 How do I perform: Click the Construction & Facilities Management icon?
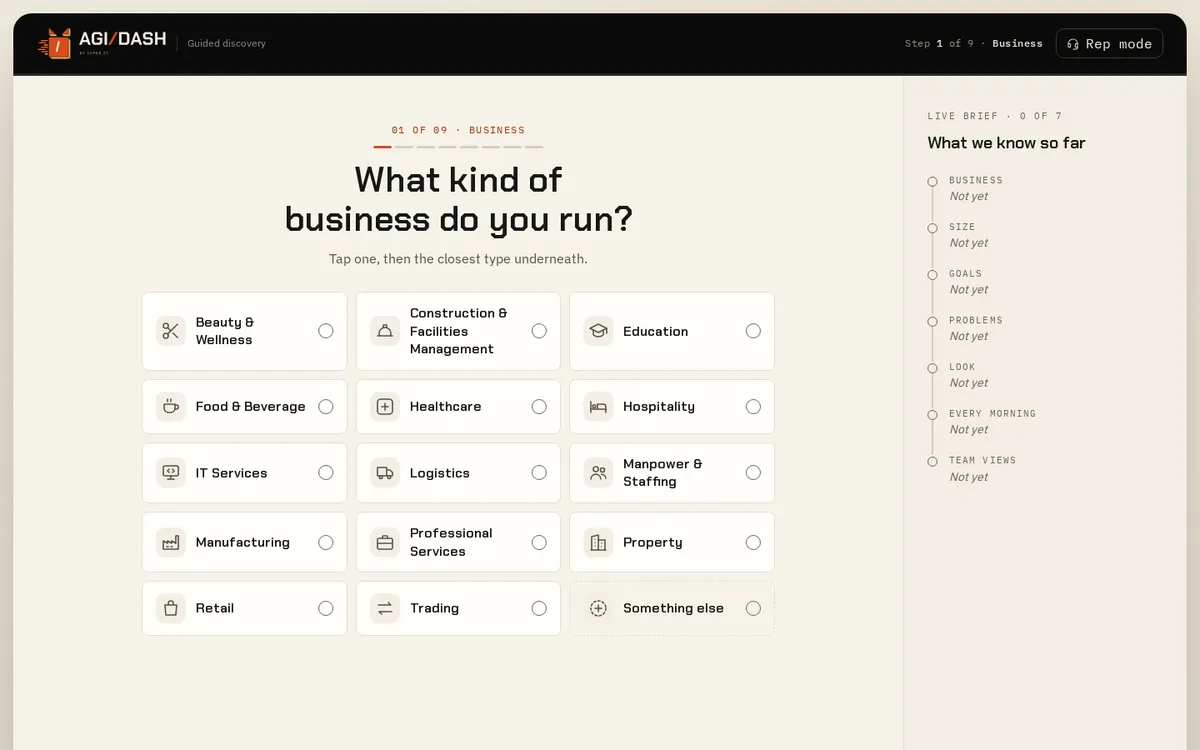point(385,331)
